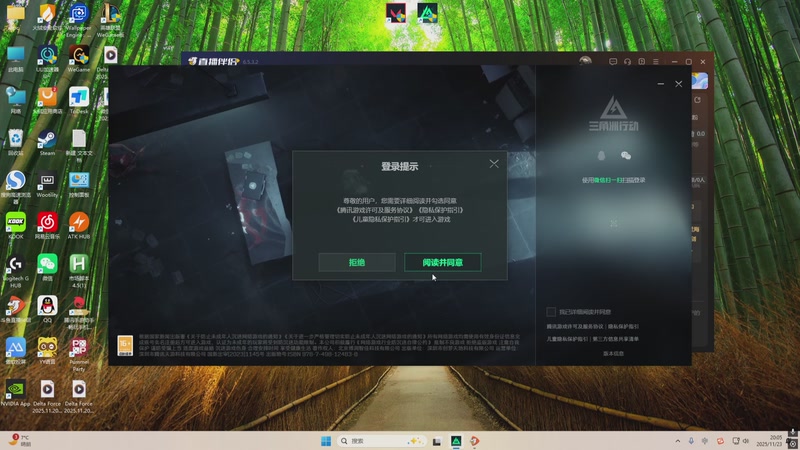Open Pummel Party desktop shortcut

(79, 355)
